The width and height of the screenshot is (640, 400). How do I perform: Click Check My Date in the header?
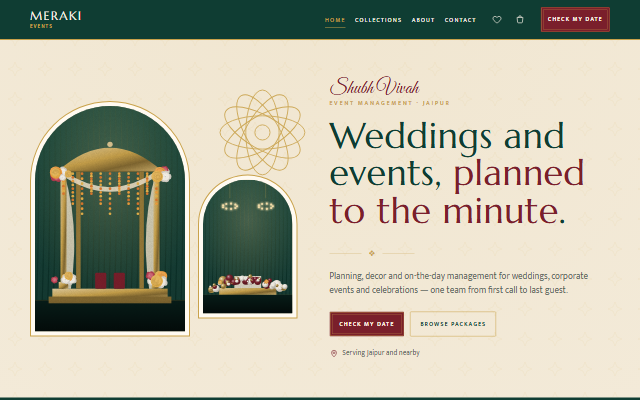pyautogui.click(x=575, y=19)
